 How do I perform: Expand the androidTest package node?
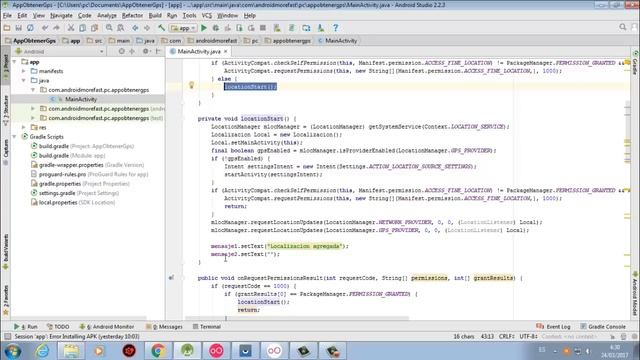(x=33, y=109)
